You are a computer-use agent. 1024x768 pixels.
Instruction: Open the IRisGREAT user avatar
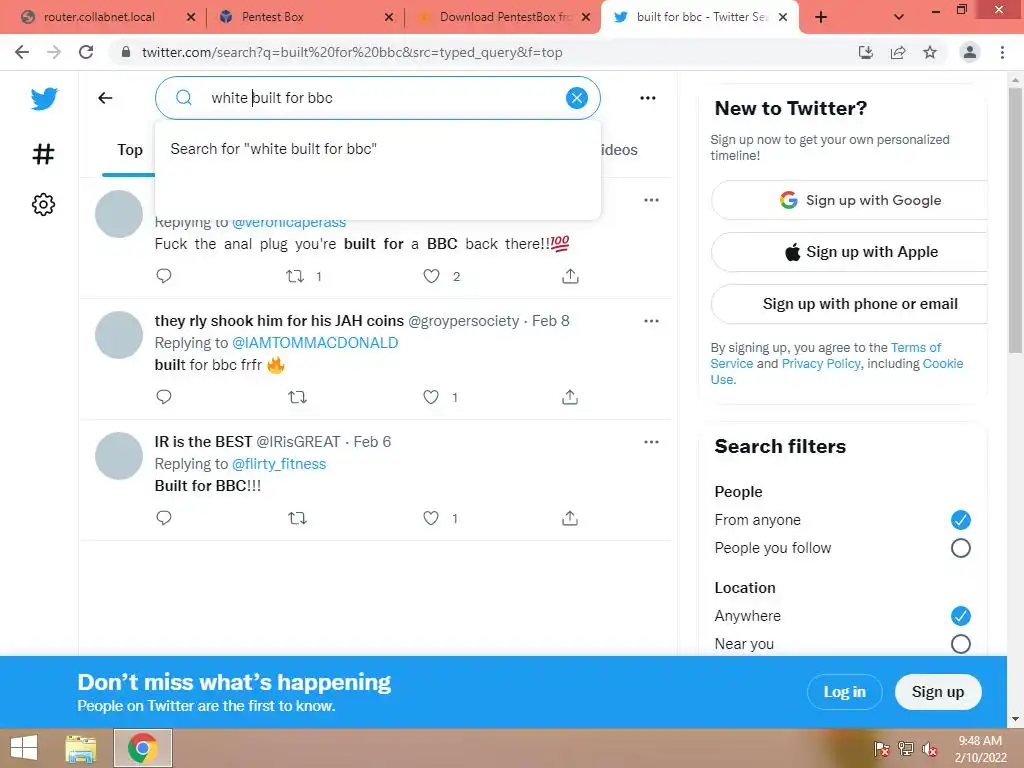(x=119, y=456)
